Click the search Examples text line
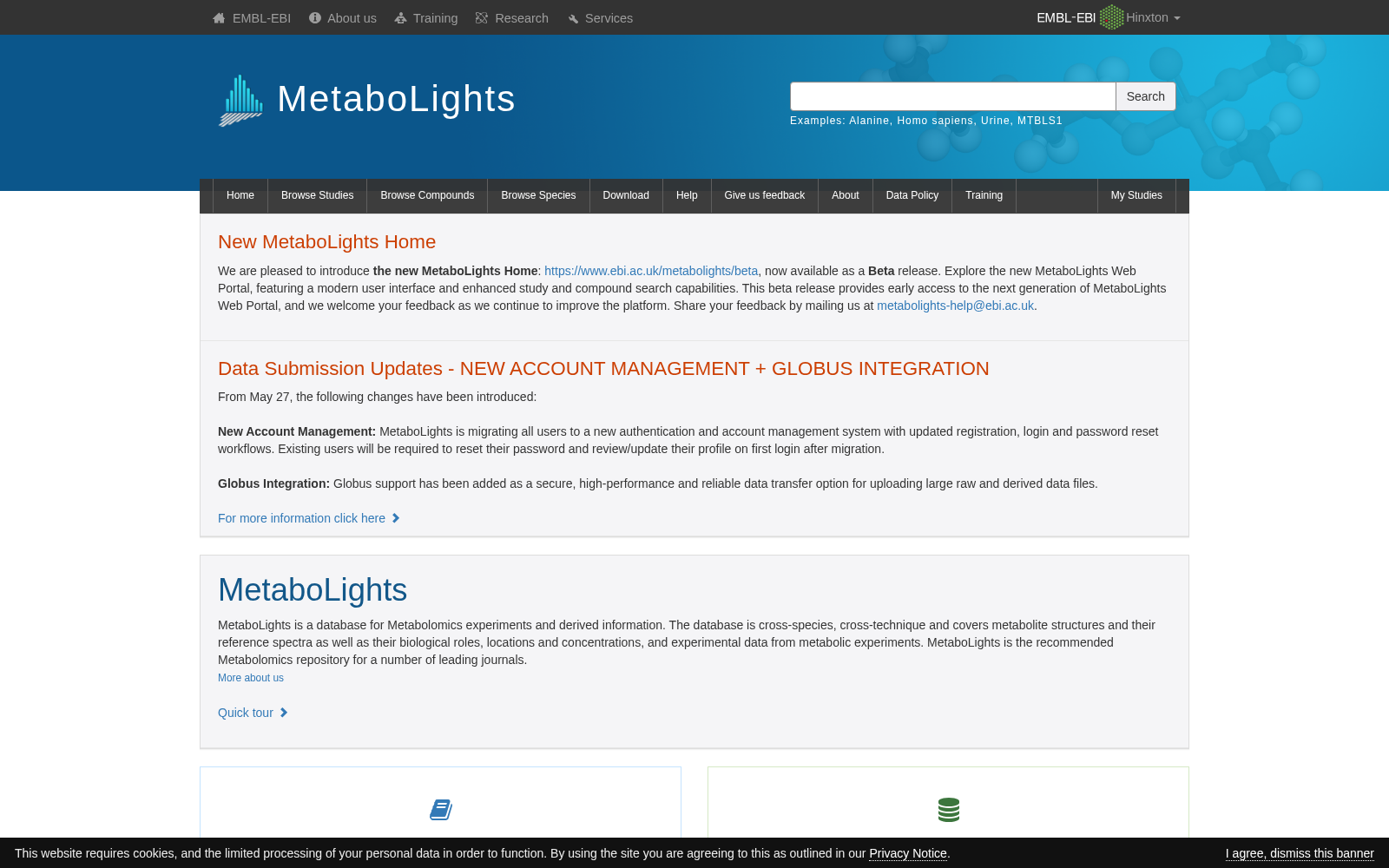Screen dimensions: 1389x868 926,121
